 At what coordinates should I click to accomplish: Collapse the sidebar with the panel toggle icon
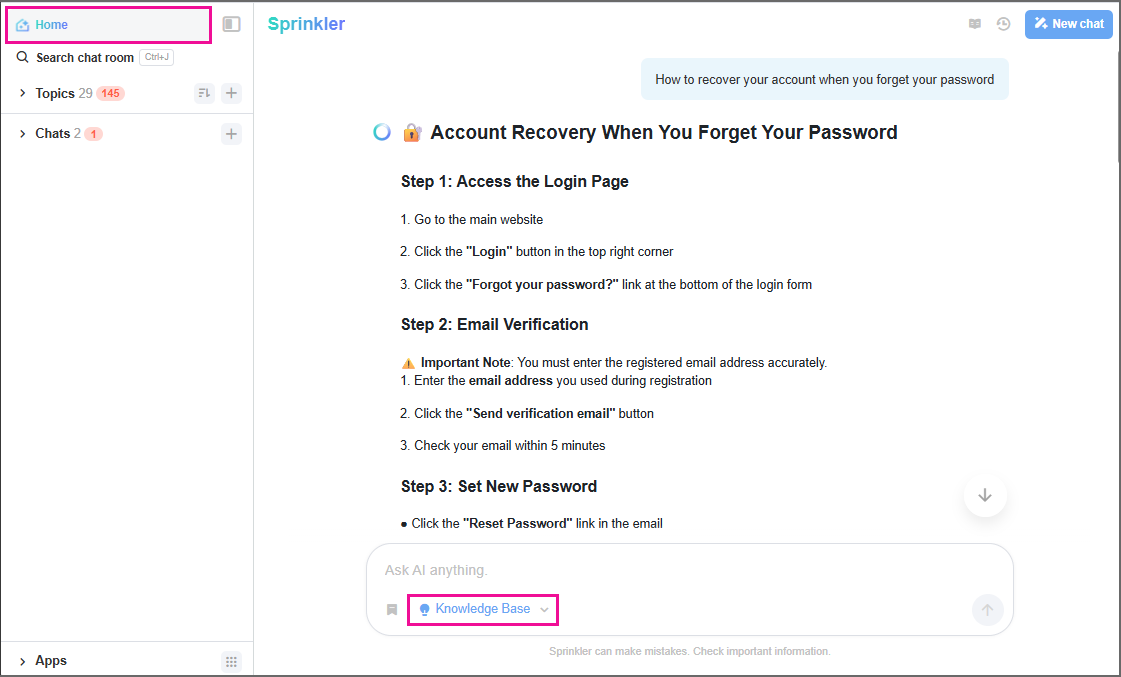(x=232, y=24)
